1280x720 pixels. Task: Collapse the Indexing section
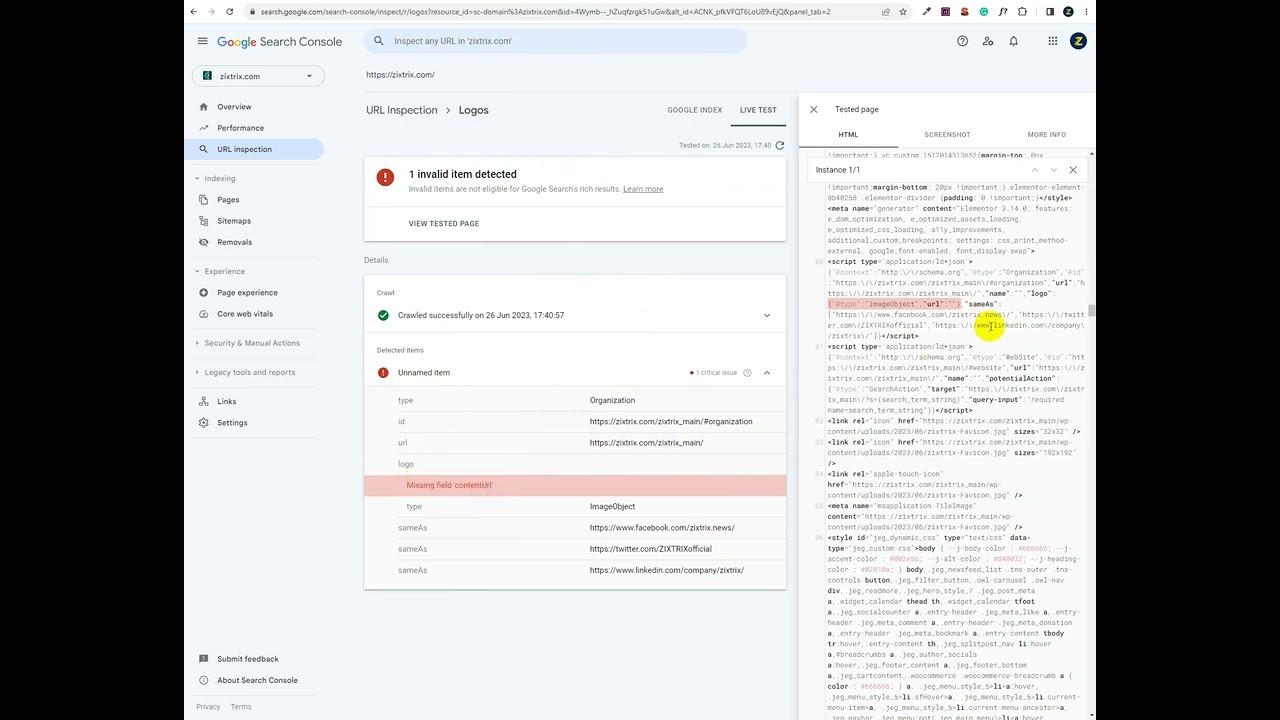point(220,178)
